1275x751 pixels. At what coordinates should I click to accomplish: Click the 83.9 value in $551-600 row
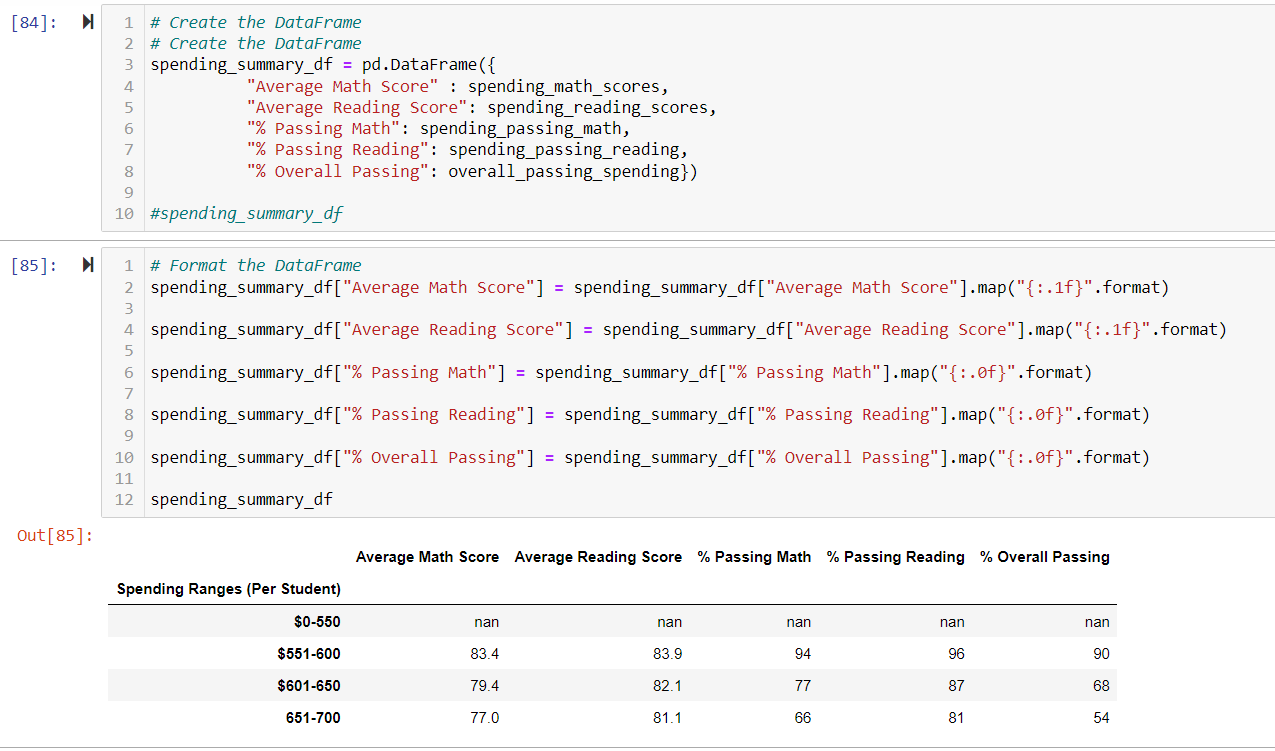coord(667,654)
